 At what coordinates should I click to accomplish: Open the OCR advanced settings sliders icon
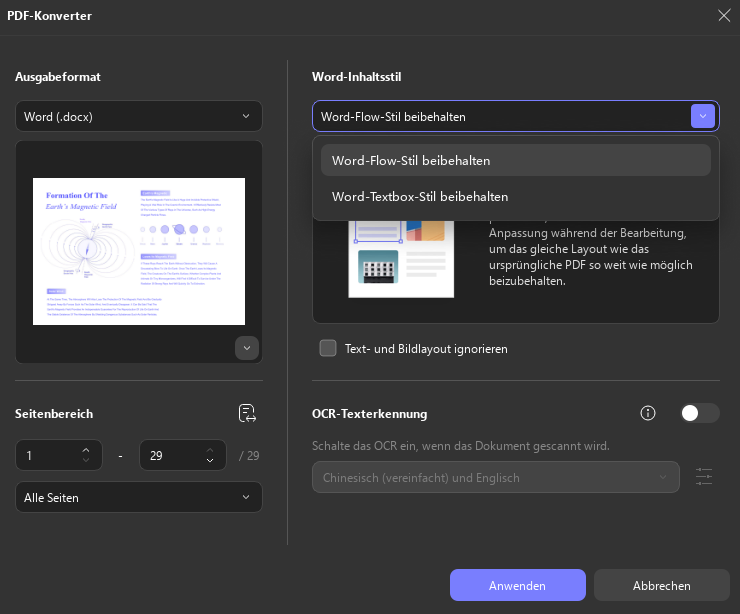[x=704, y=477]
